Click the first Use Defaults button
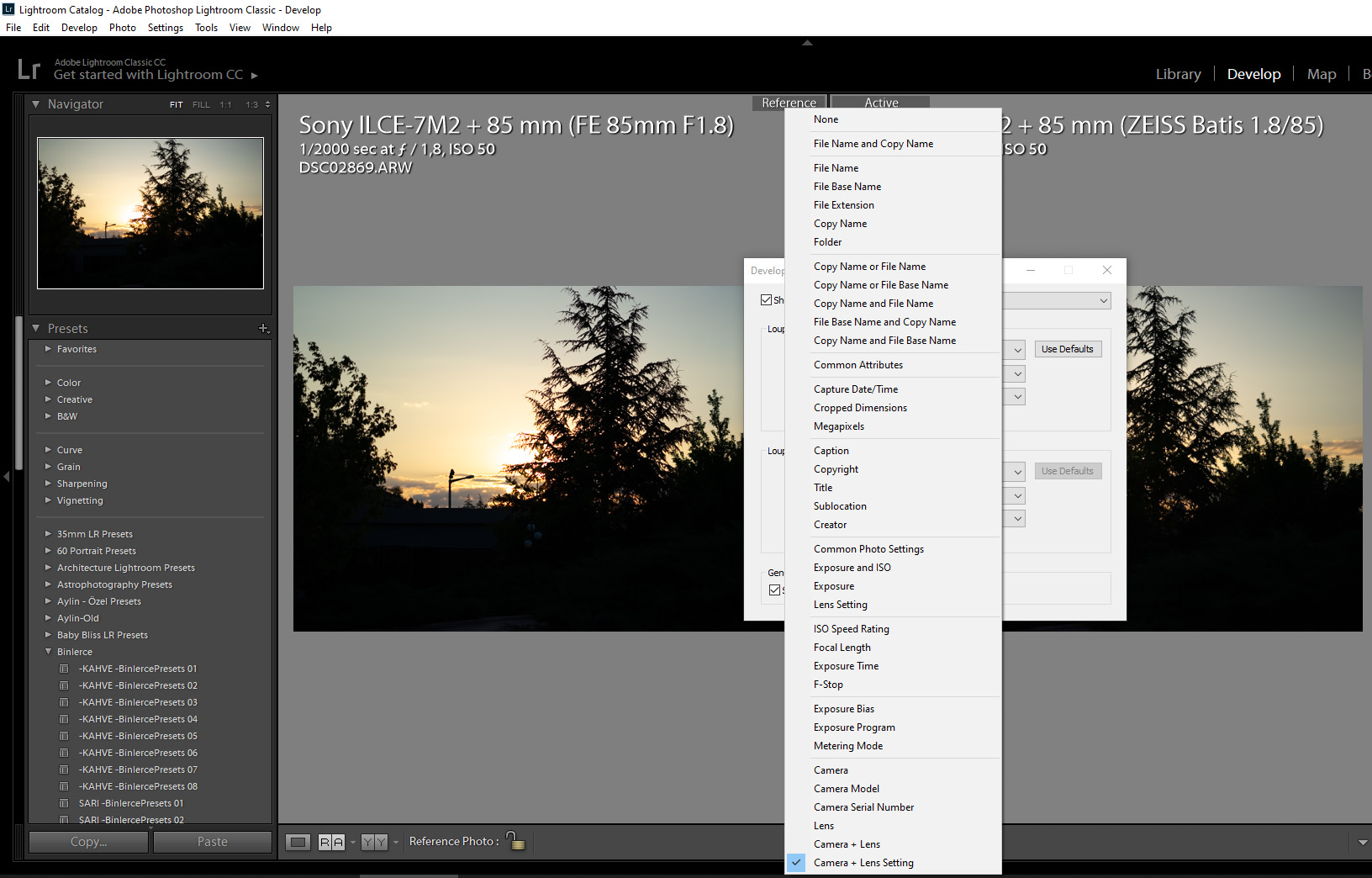Image resolution: width=1372 pixels, height=878 pixels. pos(1068,349)
